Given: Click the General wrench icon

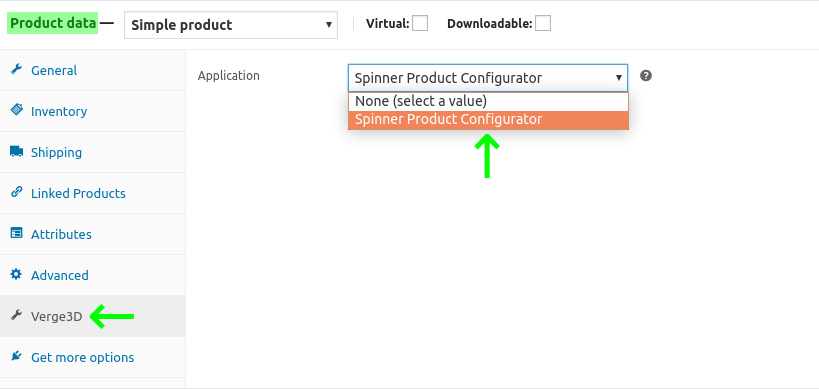Looking at the screenshot, I should pyautogui.click(x=16, y=69).
